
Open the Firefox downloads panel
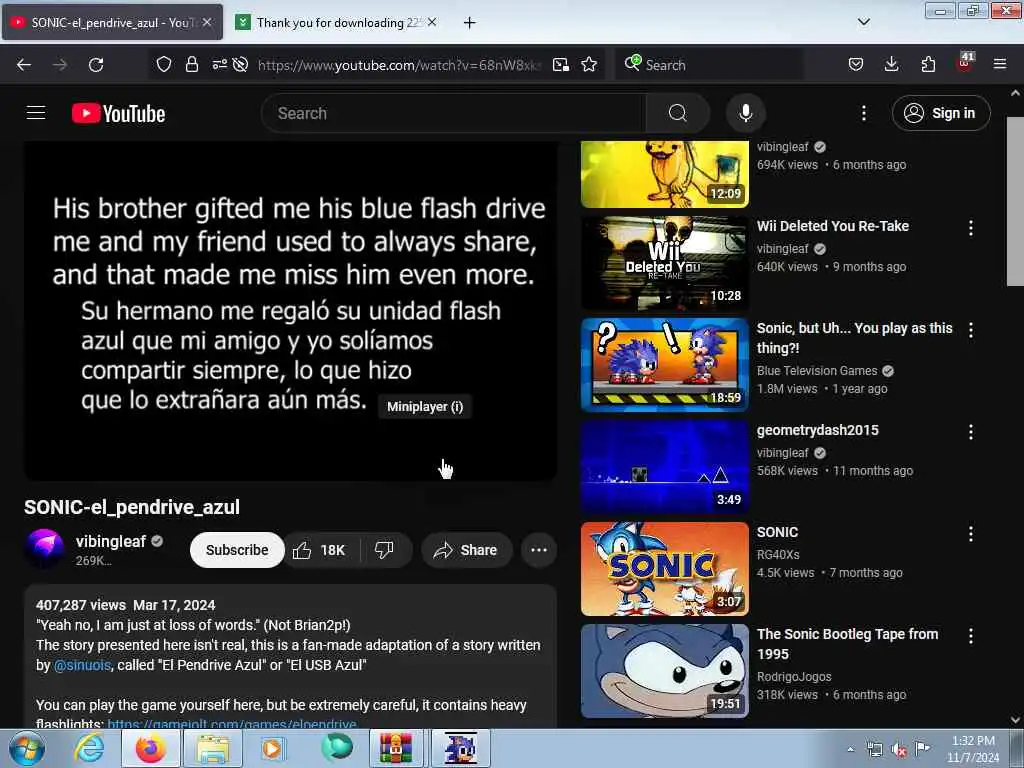[891, 64]
